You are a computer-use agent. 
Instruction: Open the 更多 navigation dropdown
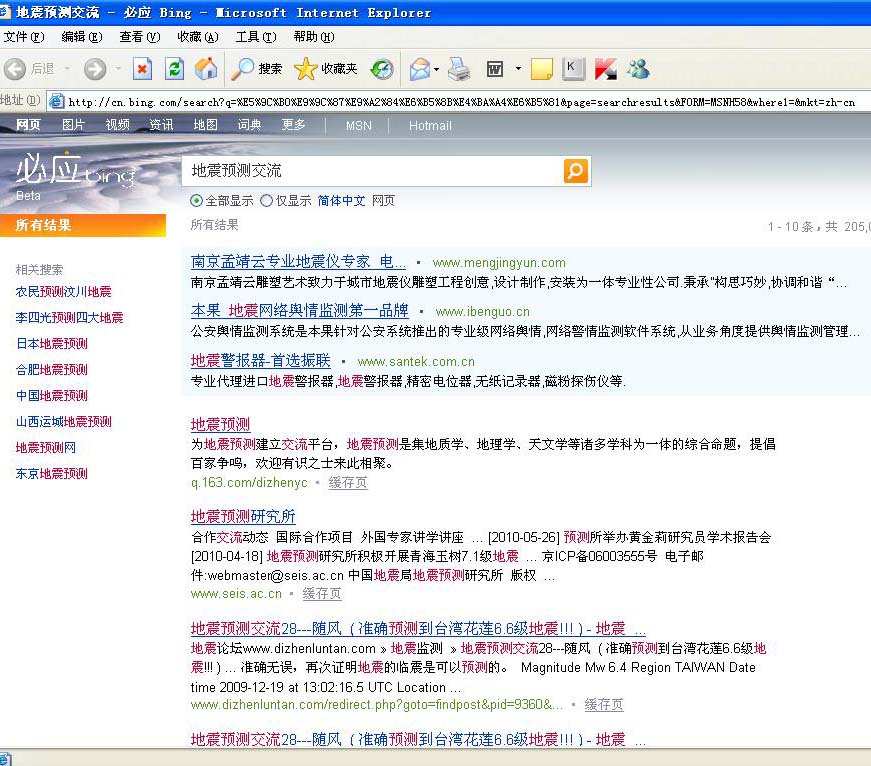coord(293,125)
